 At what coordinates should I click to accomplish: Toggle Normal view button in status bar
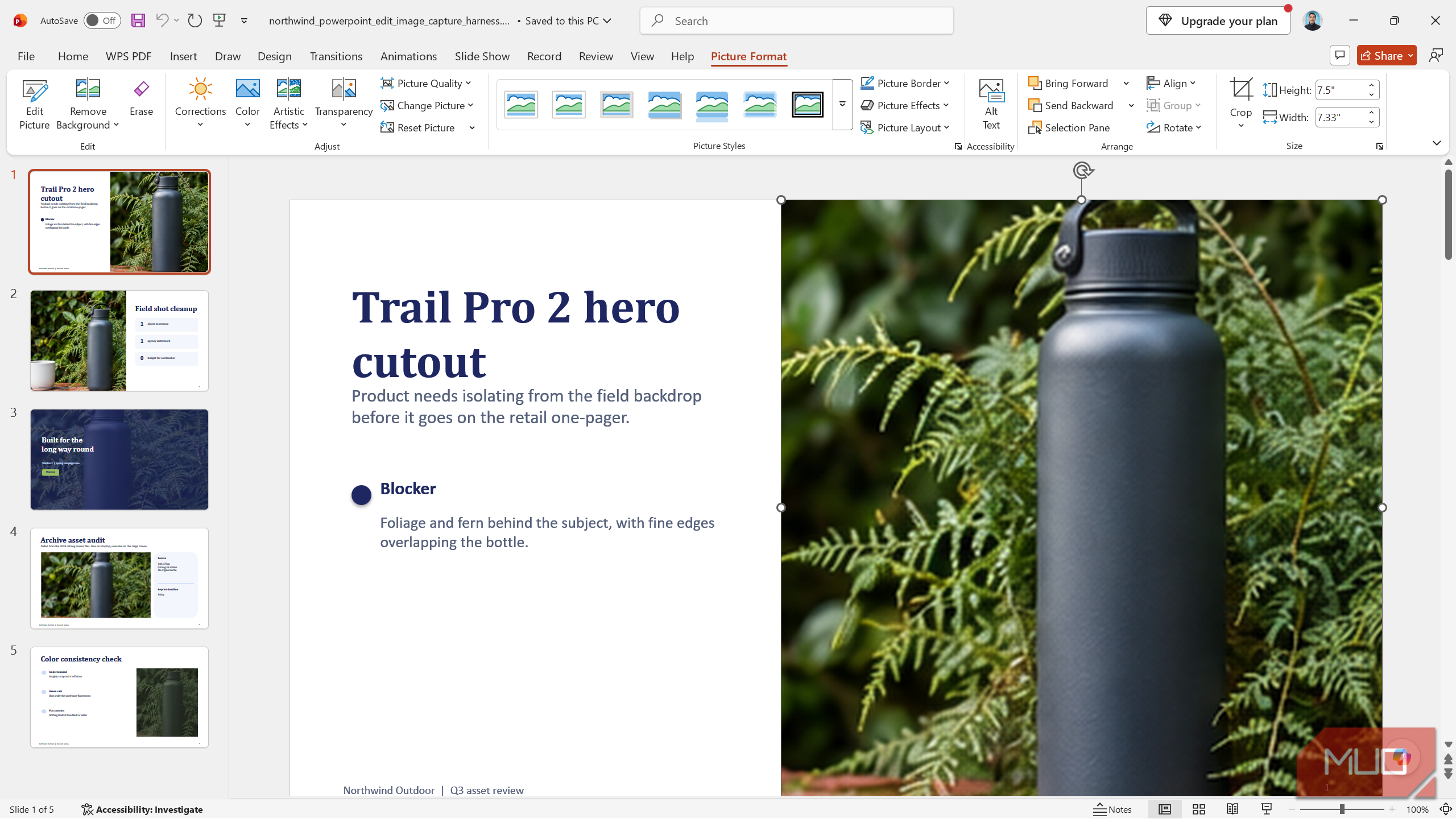tap(1164, 809)
